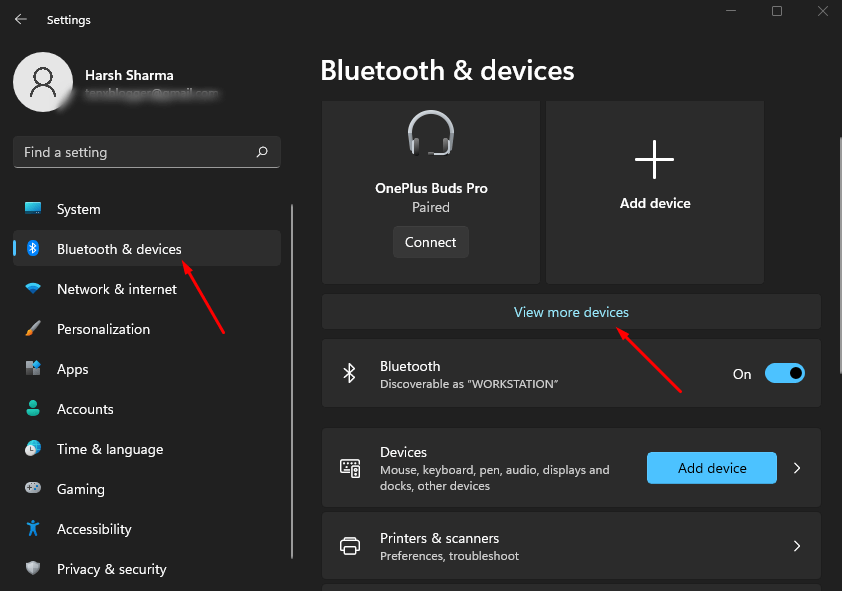The width and height of the screenshot is (842, 591).
Task: Focus the Find a setting search box
Action: (135, 152)
